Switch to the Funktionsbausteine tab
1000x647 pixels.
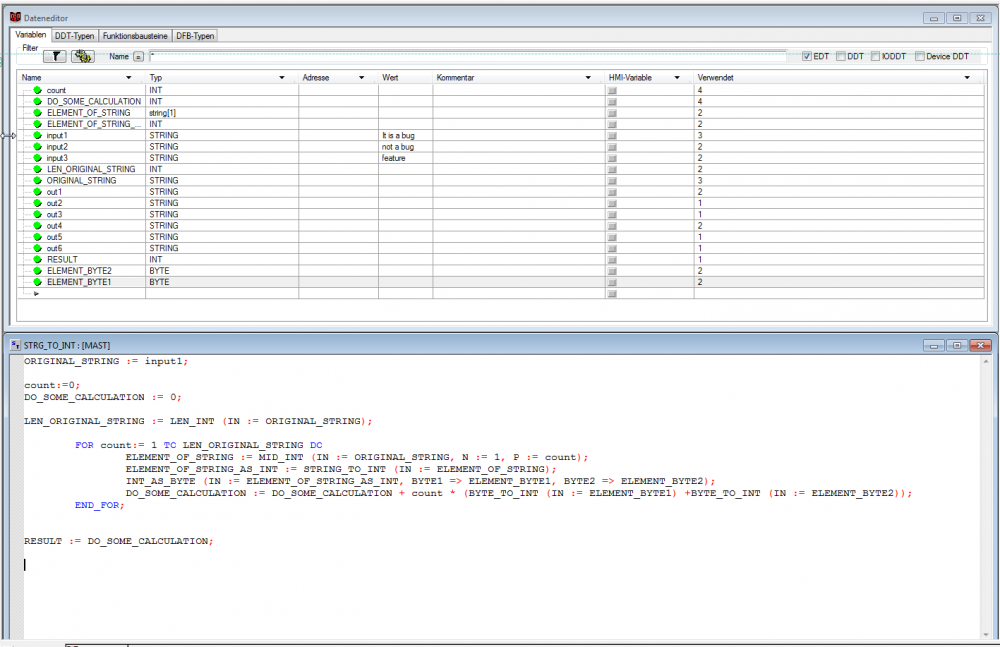(x=136, y=36)
